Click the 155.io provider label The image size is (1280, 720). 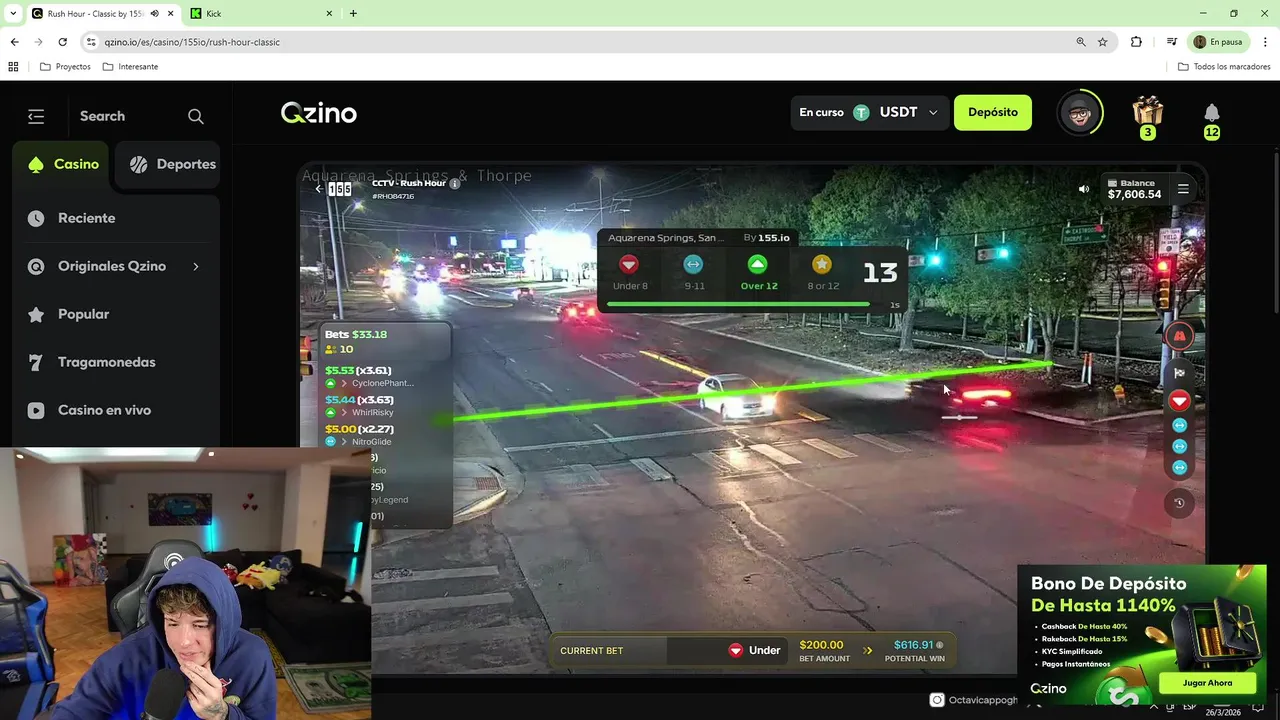[774, 238]
